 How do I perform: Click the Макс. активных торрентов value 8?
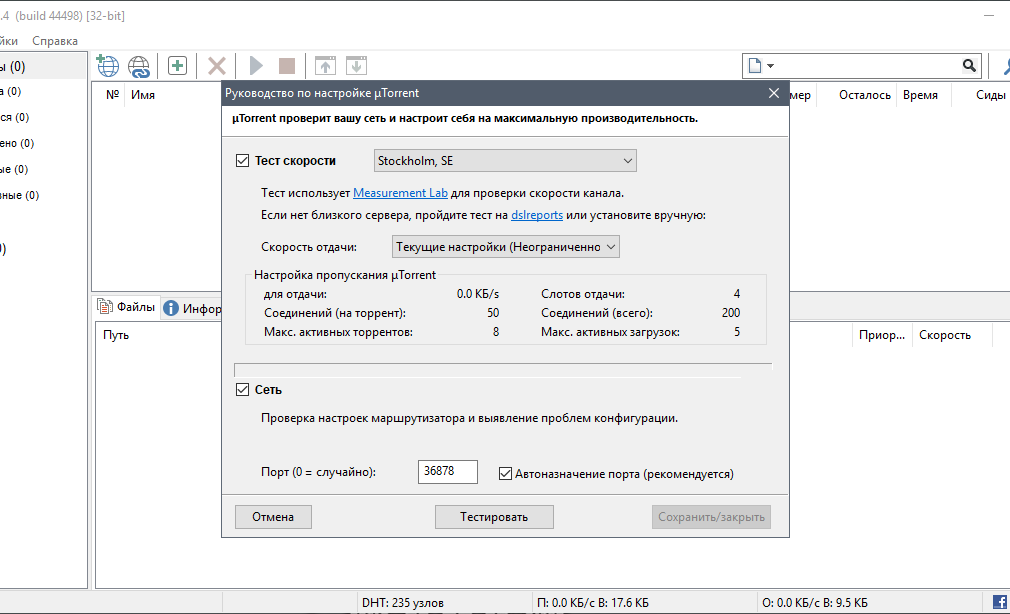coord(496,332)
